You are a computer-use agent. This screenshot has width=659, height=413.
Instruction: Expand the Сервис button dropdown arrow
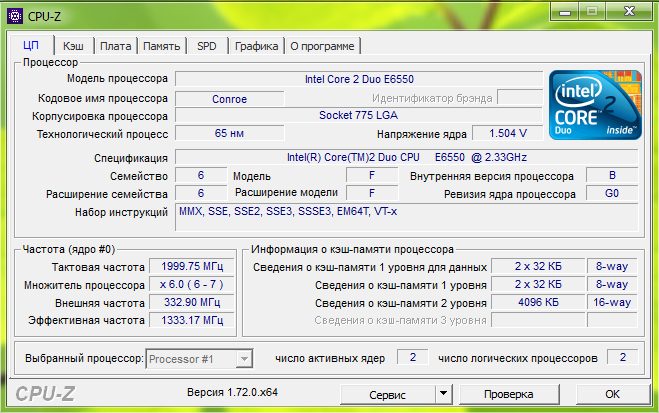(x=443, y=394)
